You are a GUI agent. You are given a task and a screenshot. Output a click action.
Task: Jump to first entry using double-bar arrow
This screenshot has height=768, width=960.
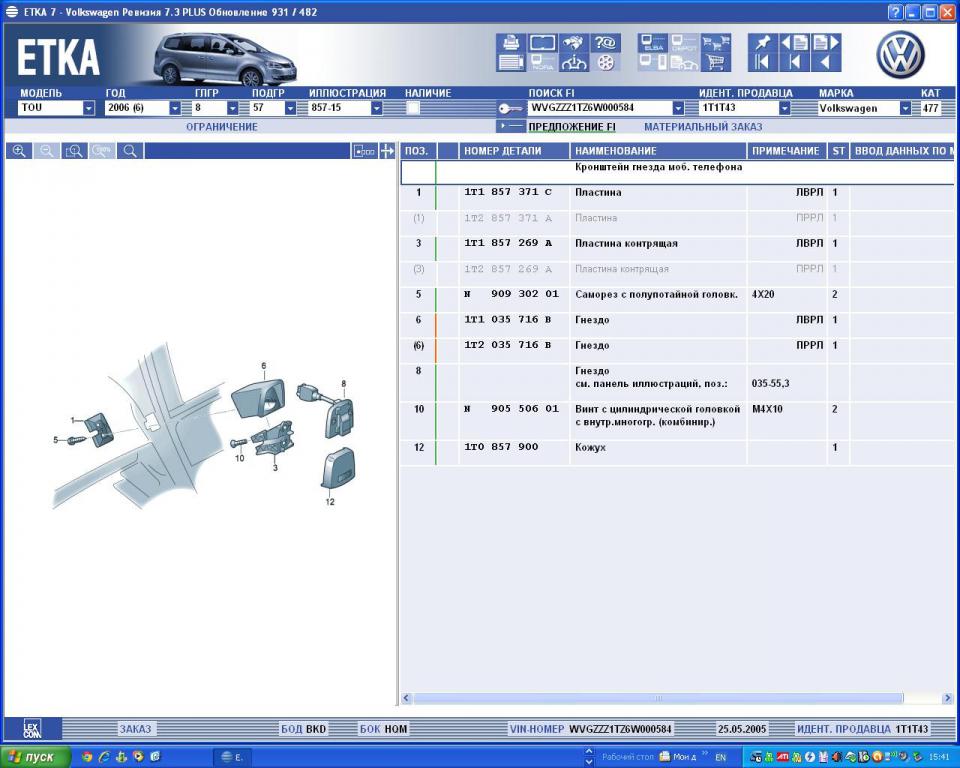pos(763,62)
